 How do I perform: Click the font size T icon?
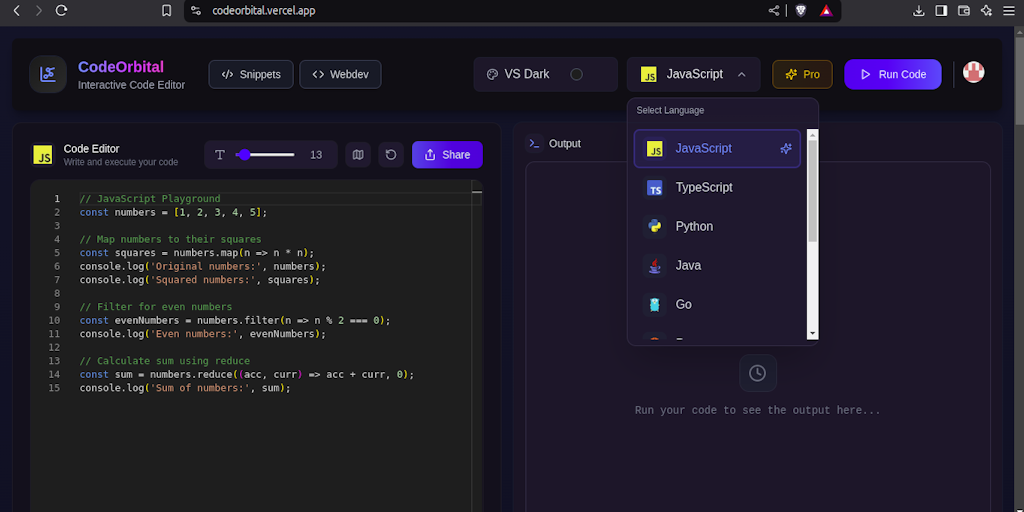coord(220,155)
